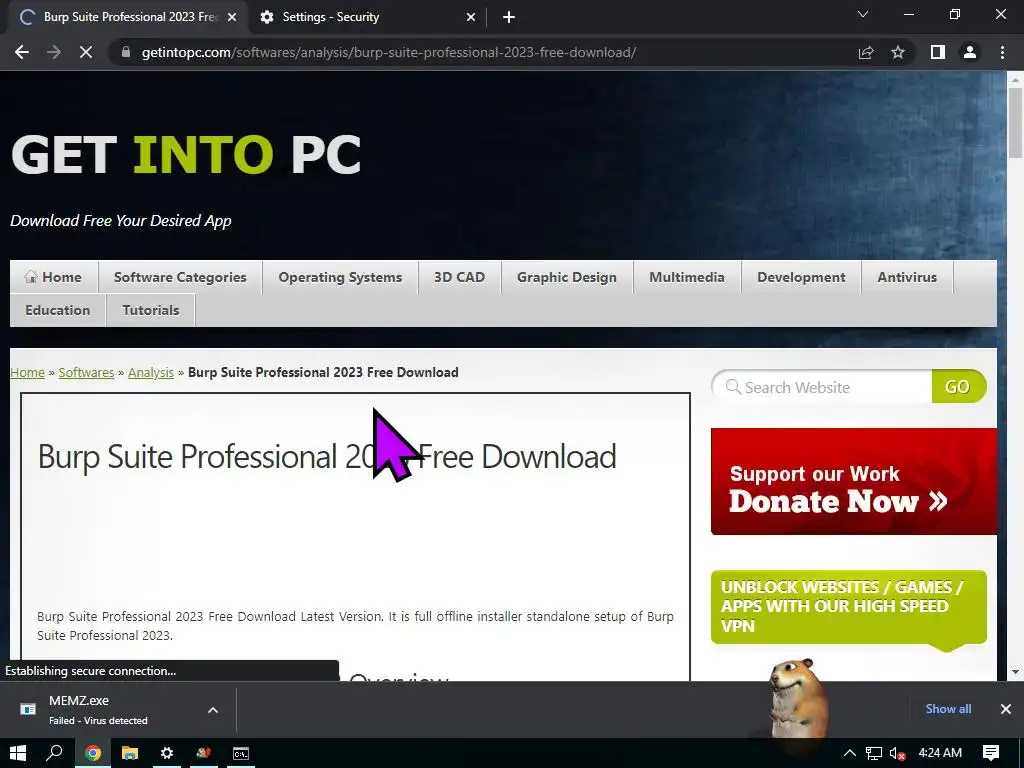Open the Education category

click(57, 310)
